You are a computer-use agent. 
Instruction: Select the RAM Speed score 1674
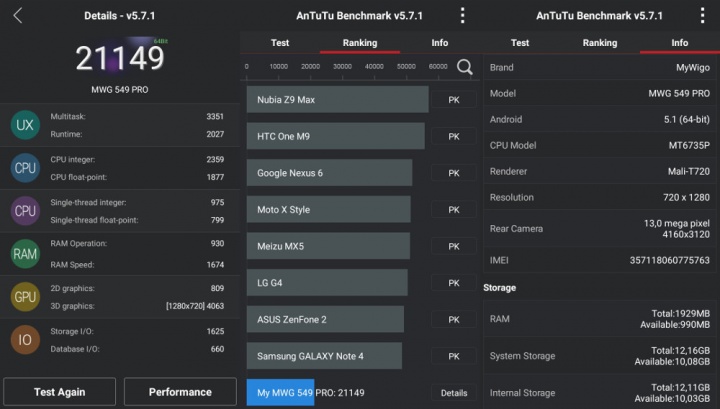pyautogui.click(x=215, y=265)
